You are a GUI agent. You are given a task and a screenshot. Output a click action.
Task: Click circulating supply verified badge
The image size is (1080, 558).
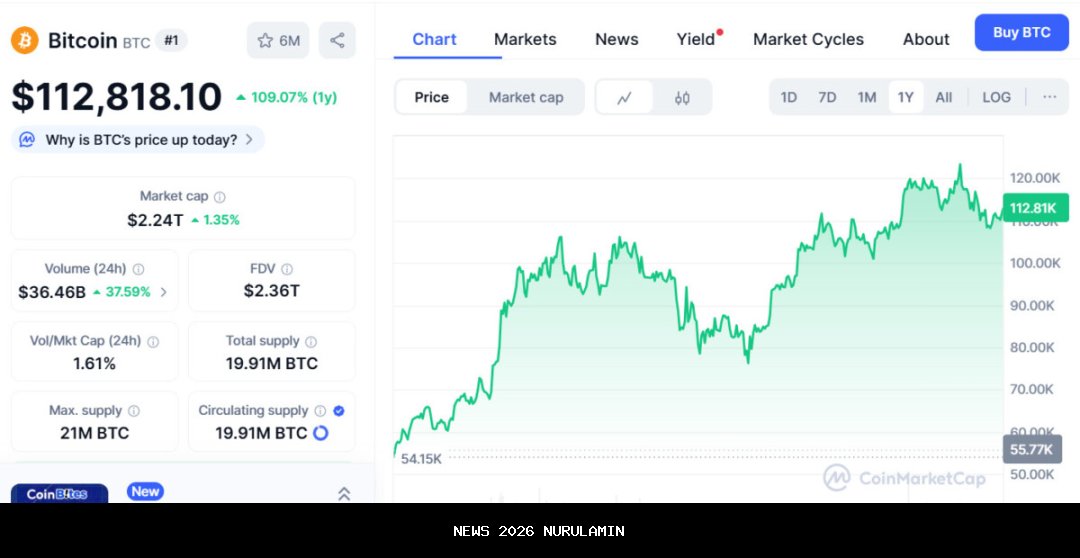339,410
